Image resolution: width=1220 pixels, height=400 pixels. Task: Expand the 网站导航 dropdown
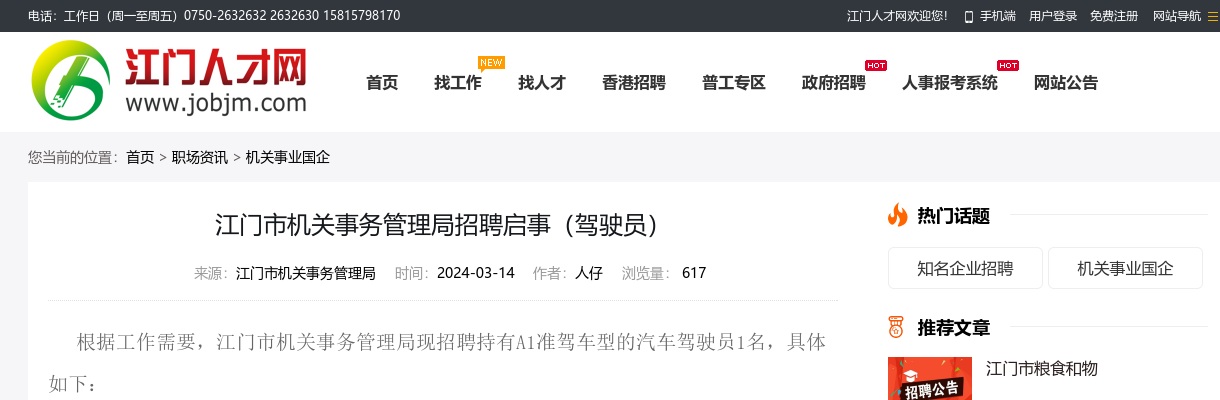pos(1176,16)
